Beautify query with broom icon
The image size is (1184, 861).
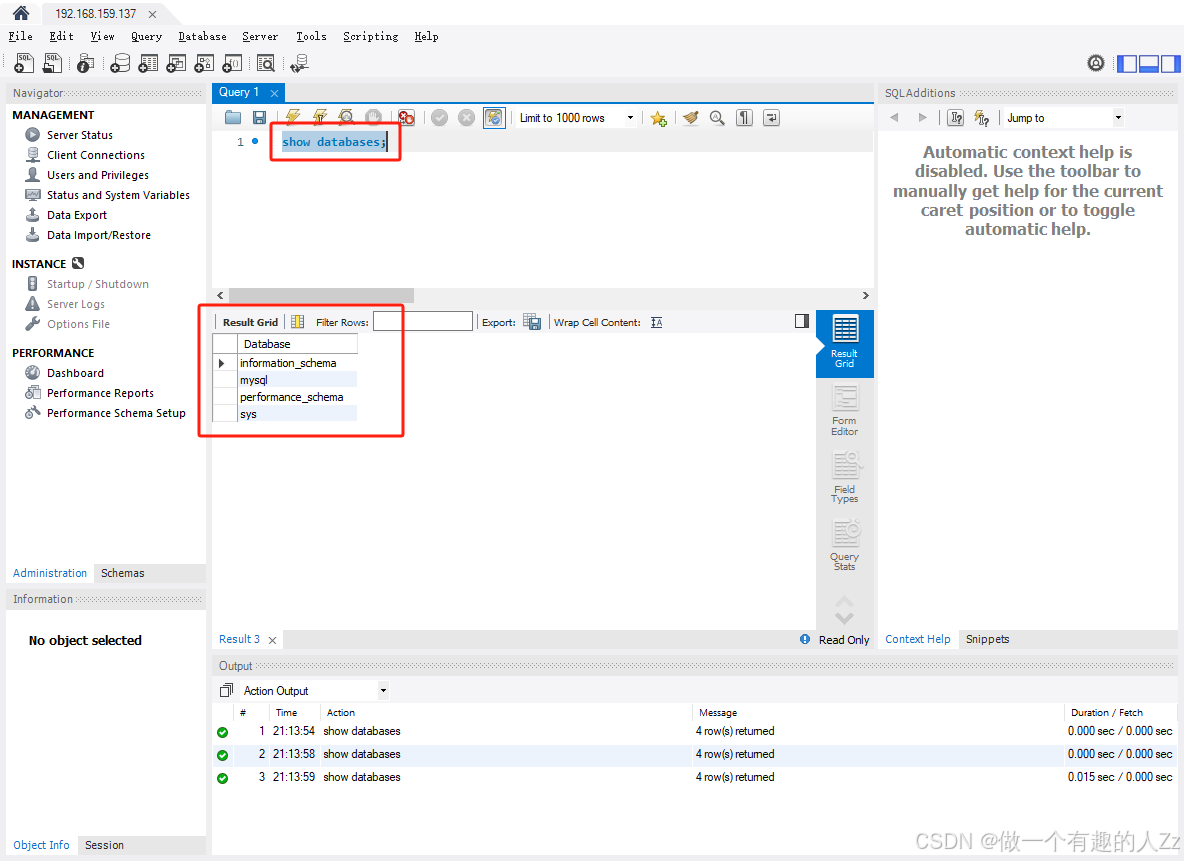pyautogui.click(x=690, y=118)
